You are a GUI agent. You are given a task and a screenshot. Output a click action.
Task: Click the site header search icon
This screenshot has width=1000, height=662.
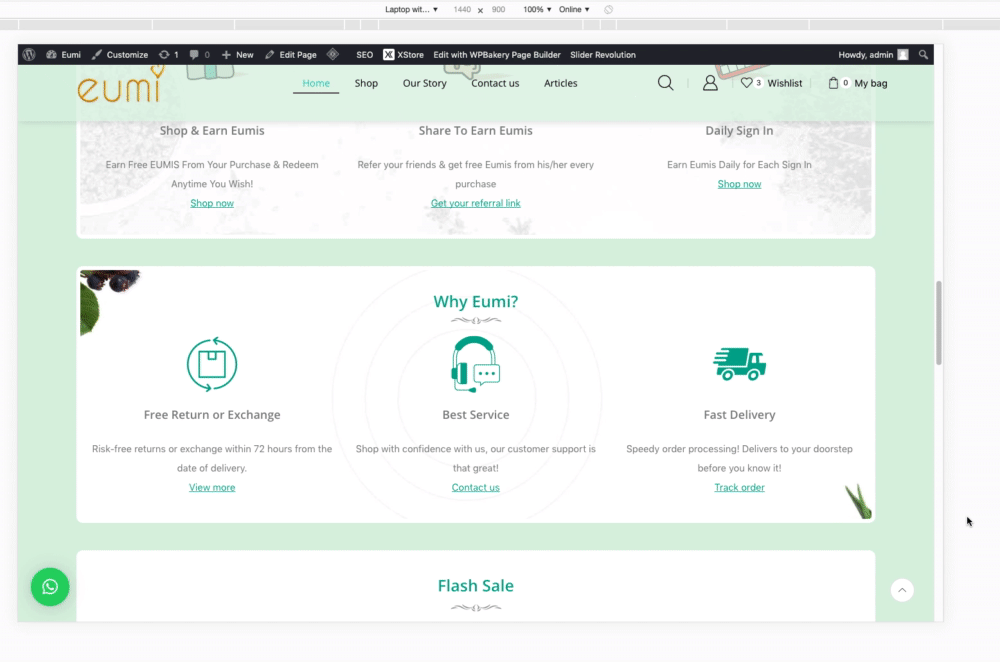point(665,83)
